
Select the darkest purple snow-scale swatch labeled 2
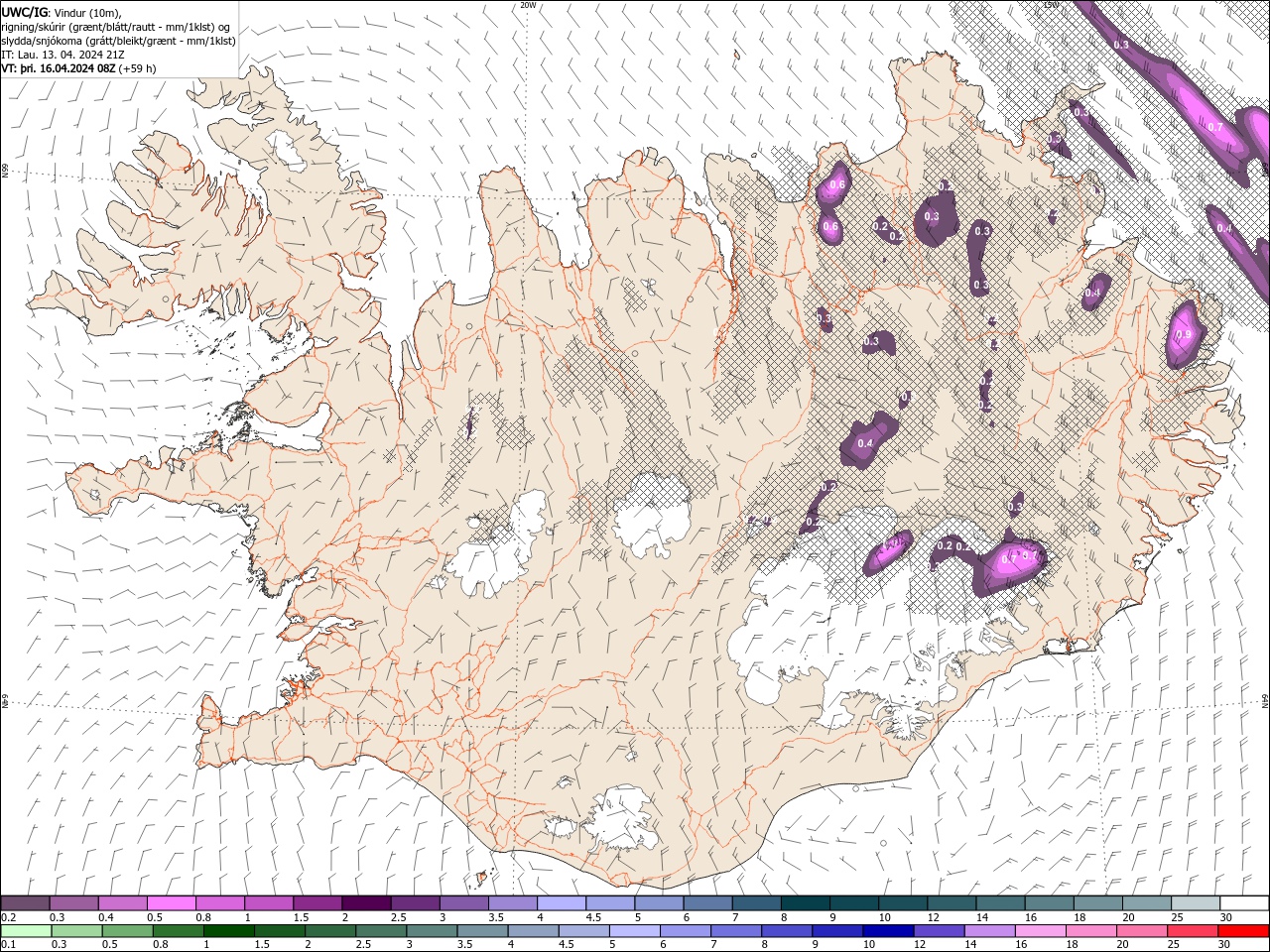click(365, 903)
